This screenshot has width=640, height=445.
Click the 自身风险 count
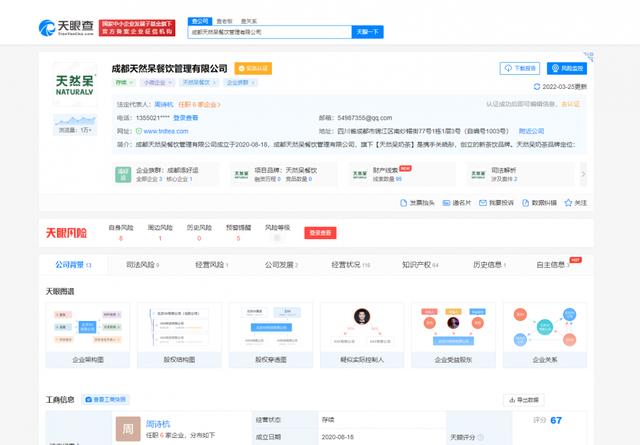point(120,238)
